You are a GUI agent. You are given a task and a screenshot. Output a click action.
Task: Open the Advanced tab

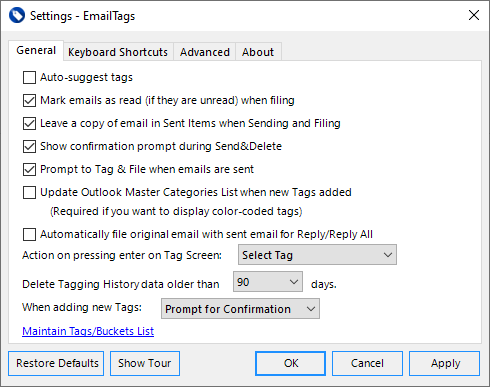(x=205, y=52)
